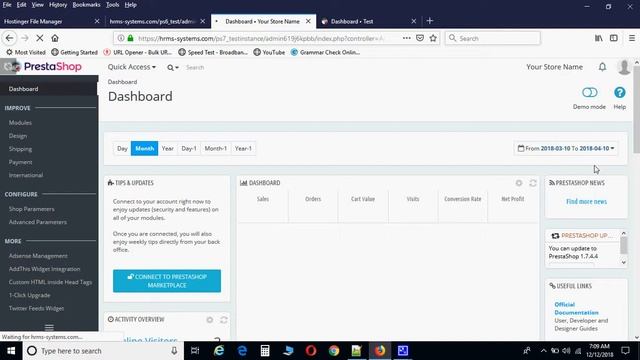Toggle Demo mode switch
This screenshot has width=640, height=360.
[589, 93]
